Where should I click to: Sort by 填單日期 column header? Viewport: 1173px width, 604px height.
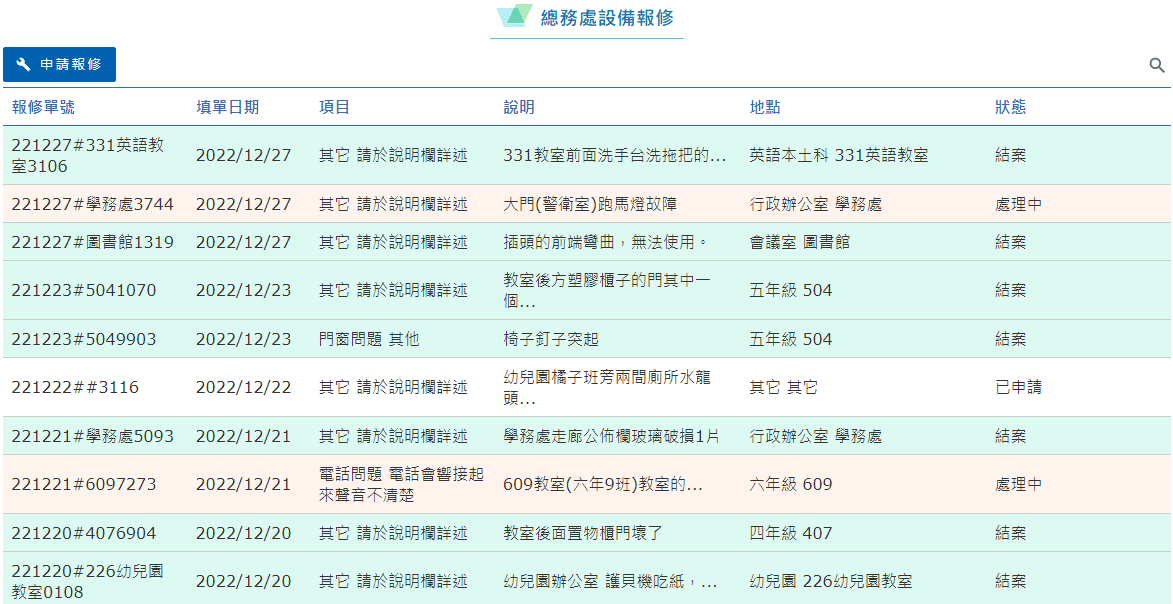tap(227, 107)
